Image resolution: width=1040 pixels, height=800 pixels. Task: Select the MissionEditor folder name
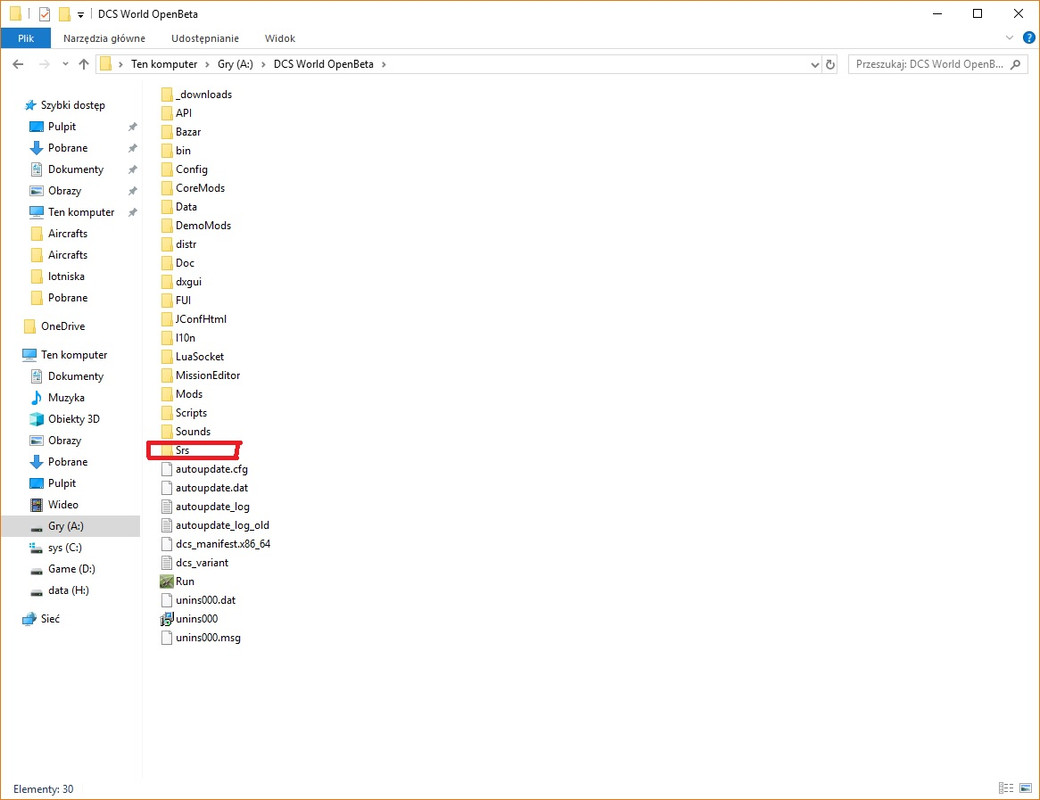(x=208, y=375)
